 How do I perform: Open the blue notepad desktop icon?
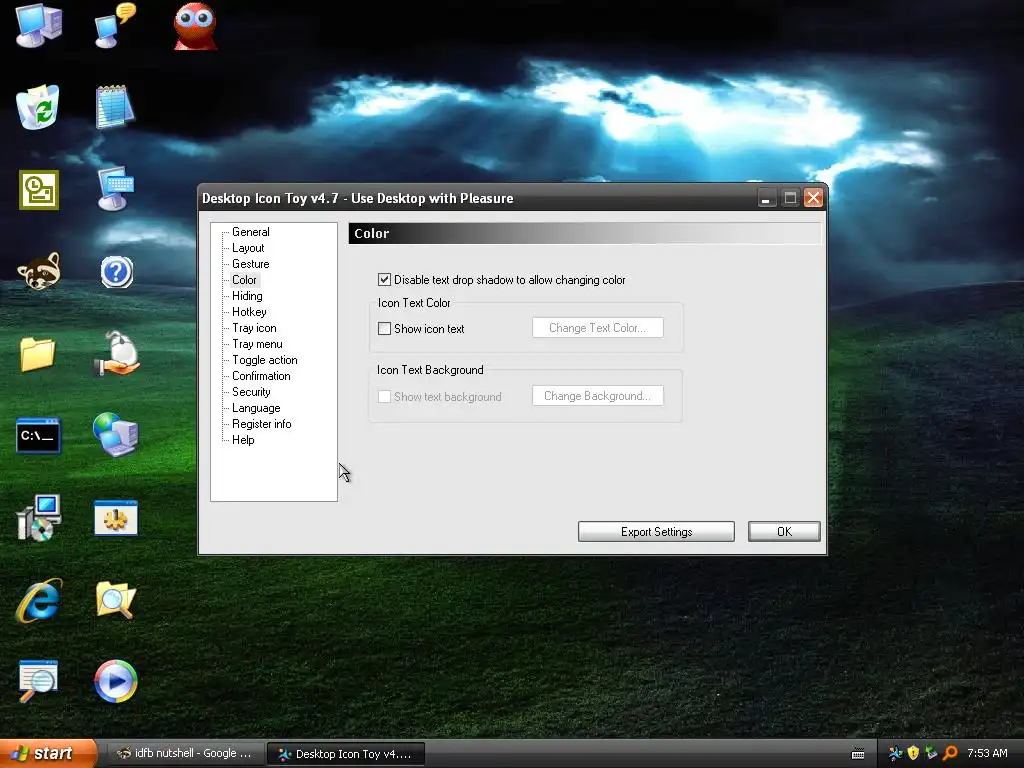tap(115, 106)
